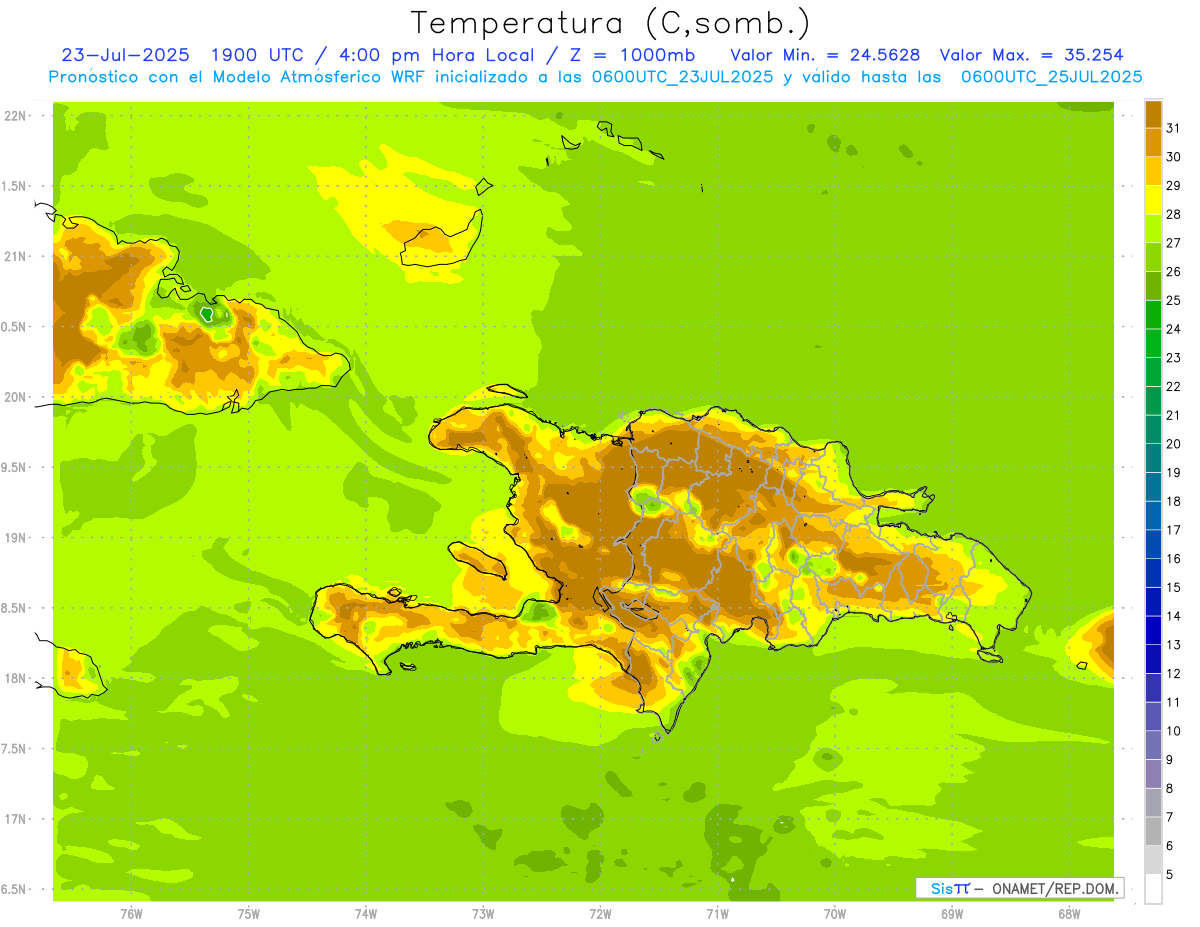Click the "76W" longitude axis label

pyautogui.click(x=131, y=914)
